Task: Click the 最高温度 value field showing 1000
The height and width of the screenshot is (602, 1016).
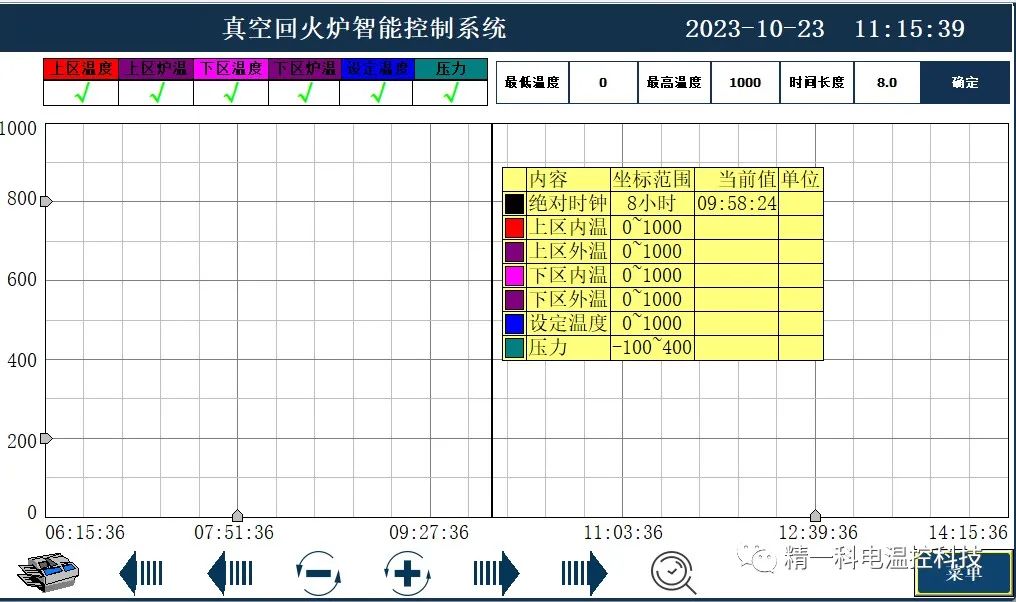Action: [745, 83]
